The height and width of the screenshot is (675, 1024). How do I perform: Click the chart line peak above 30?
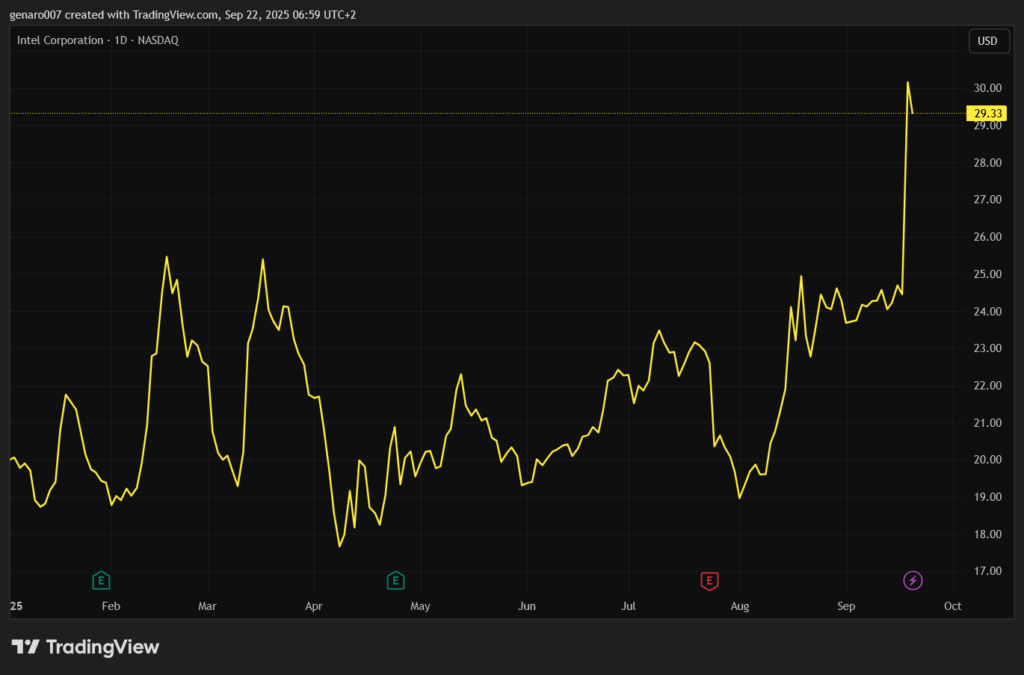(x=907, y=82)
